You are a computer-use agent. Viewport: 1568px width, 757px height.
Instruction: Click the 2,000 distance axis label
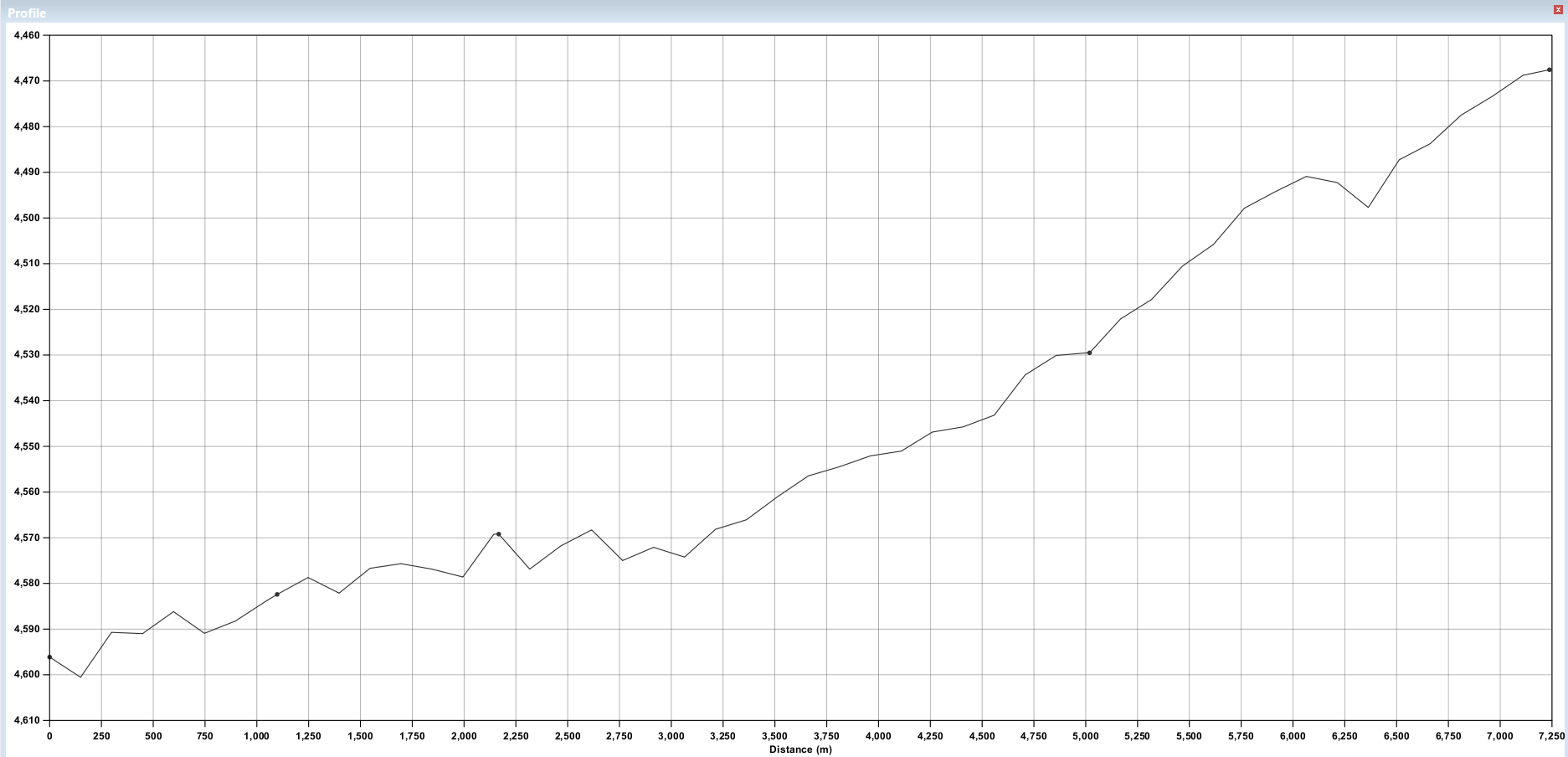pyautogui.click(x=464, y=736)
